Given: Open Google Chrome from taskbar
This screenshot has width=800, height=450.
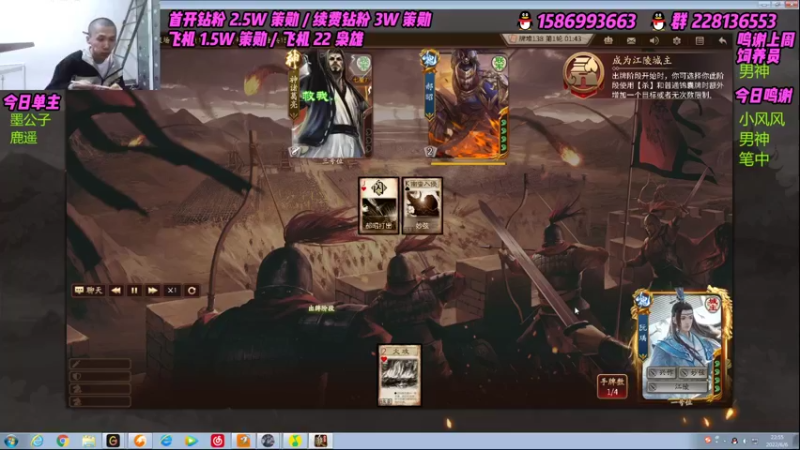Looking at the screenshot, I should (63, 441).
